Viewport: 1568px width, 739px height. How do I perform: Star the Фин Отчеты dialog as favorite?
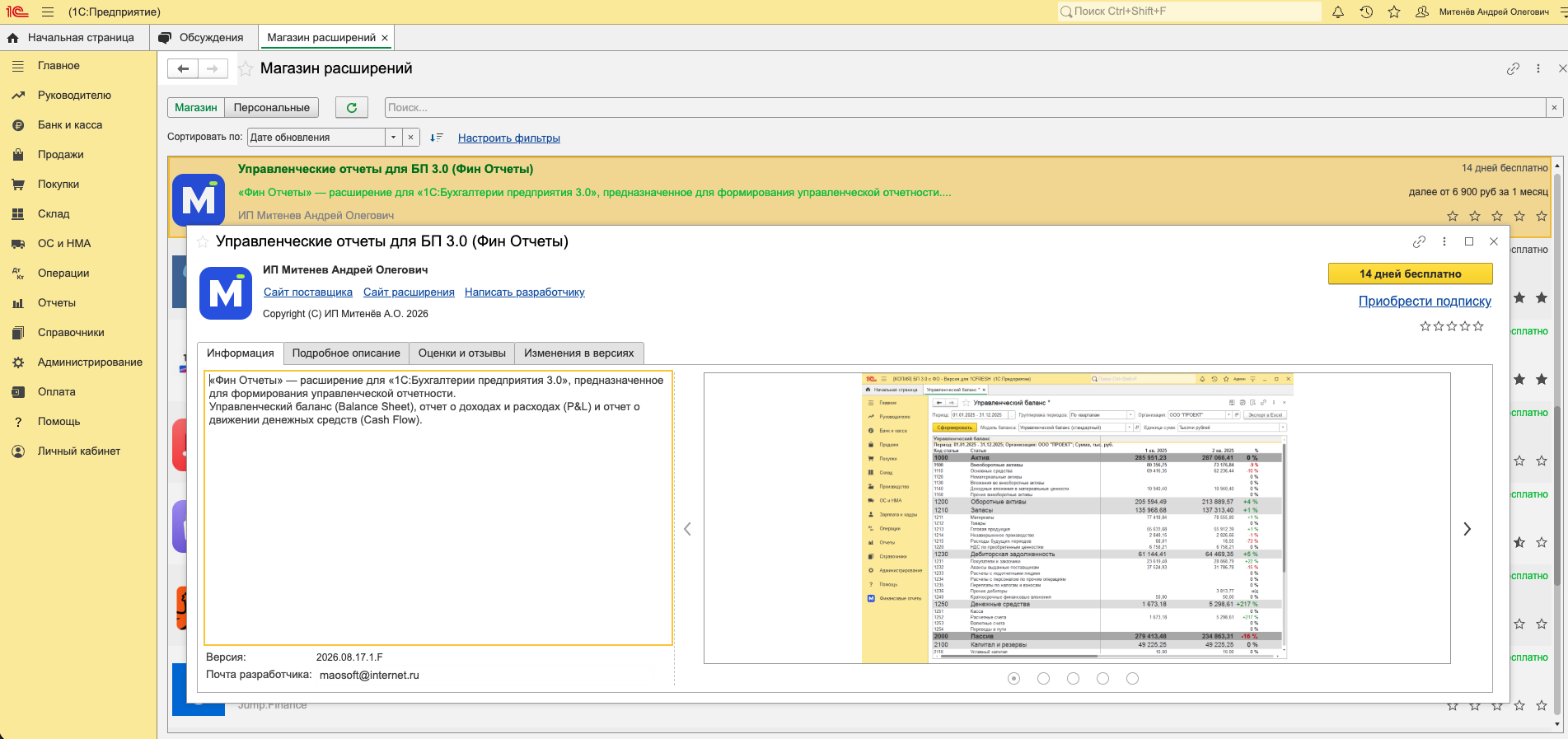coord(203,242)
